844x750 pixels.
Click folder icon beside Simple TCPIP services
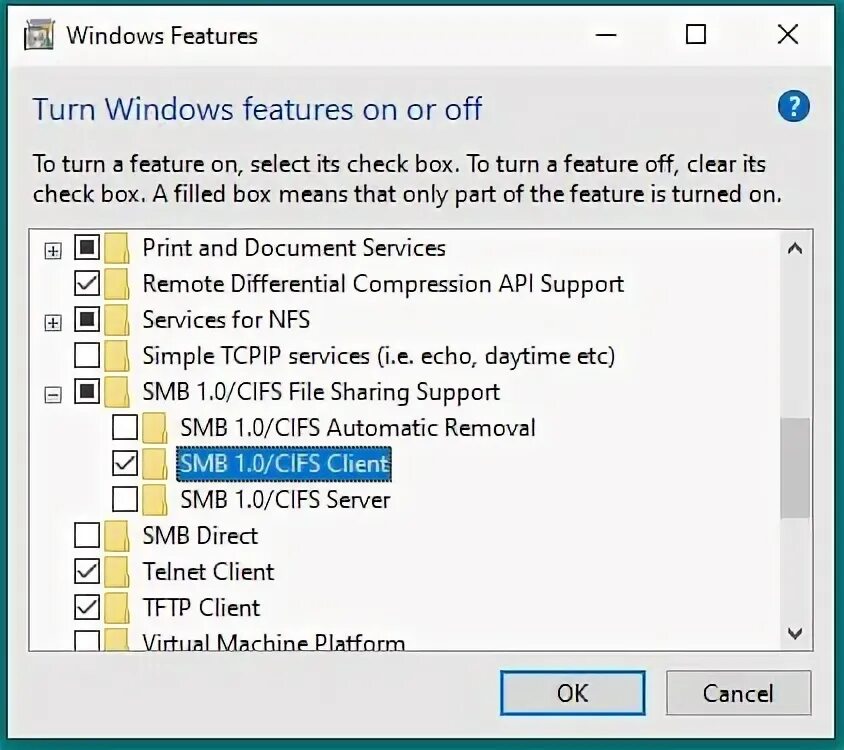[117, 356]
